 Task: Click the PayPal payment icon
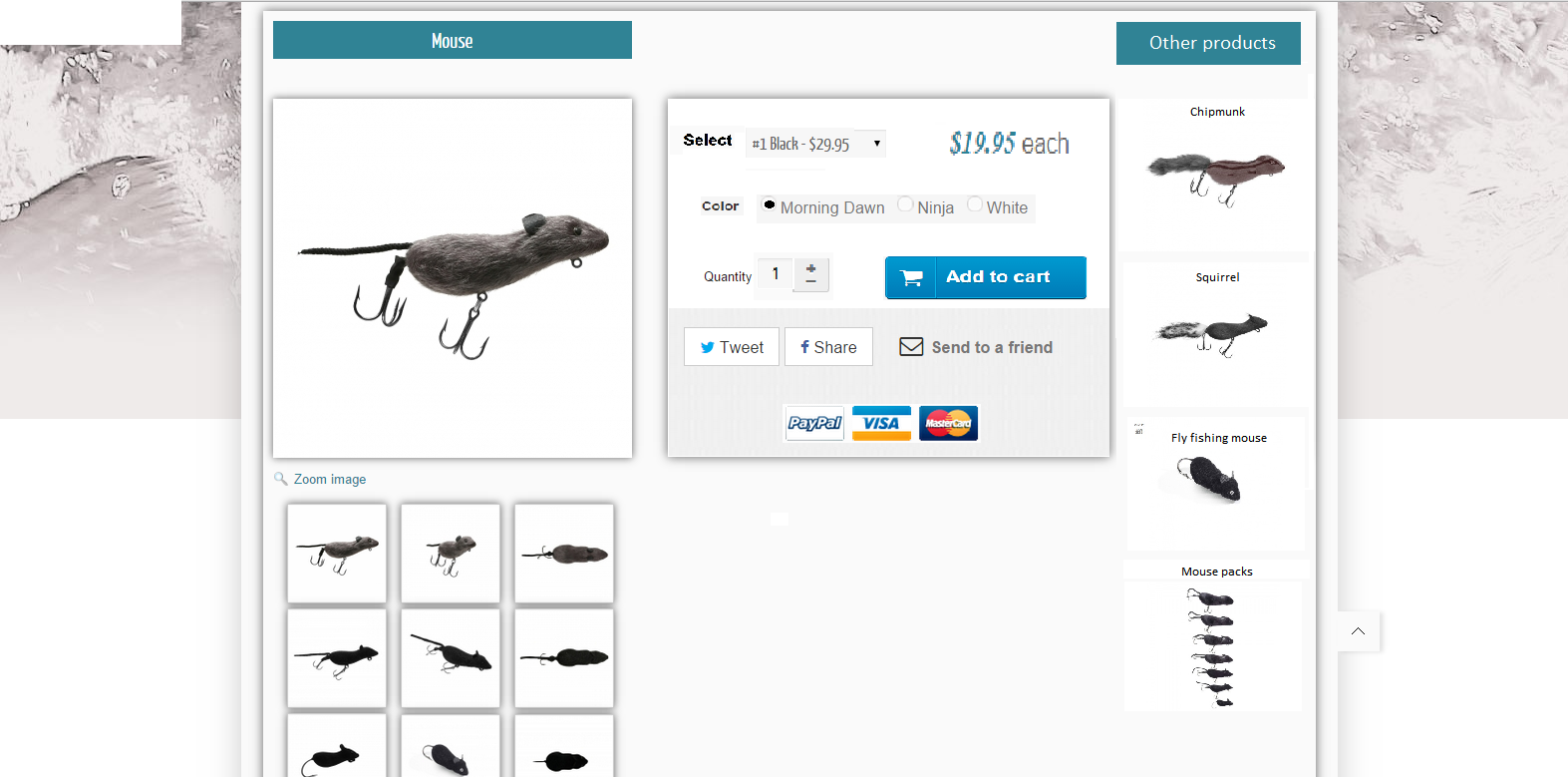[x=814, y=423]
